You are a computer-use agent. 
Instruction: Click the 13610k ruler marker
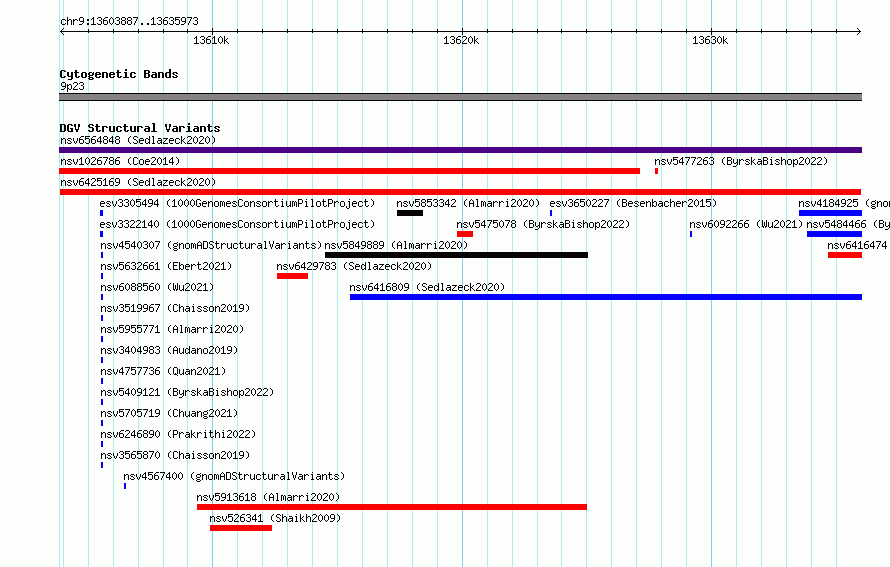point(211,40)
